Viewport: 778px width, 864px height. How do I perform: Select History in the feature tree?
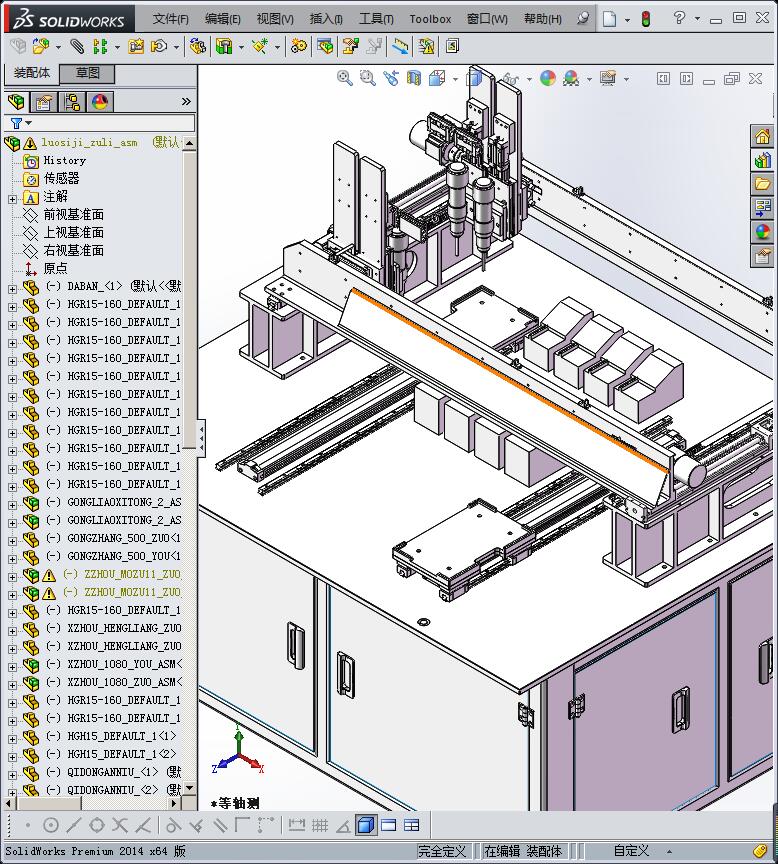[x=64, y=161]
